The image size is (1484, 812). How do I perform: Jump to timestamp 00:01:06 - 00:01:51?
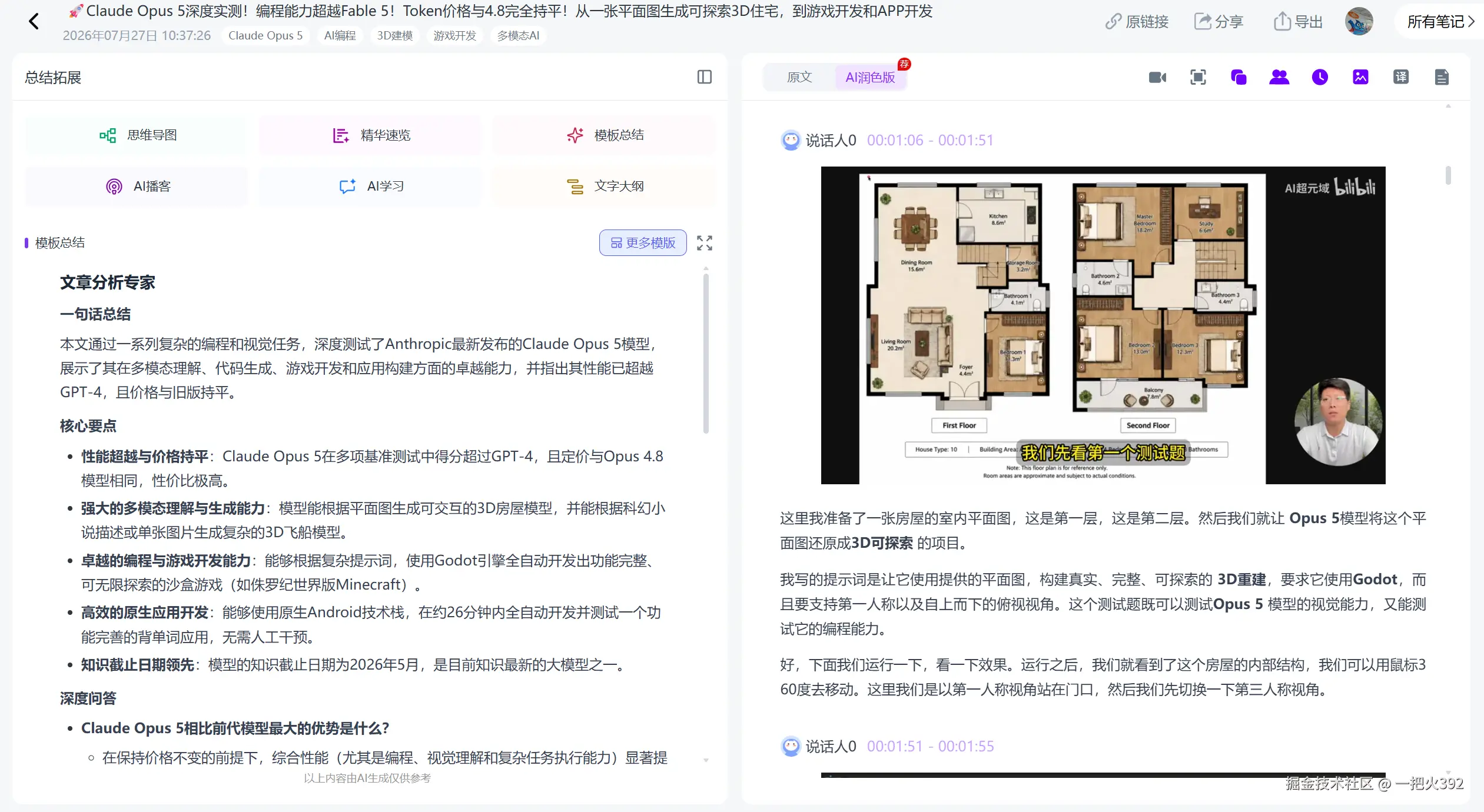[930, 141]
